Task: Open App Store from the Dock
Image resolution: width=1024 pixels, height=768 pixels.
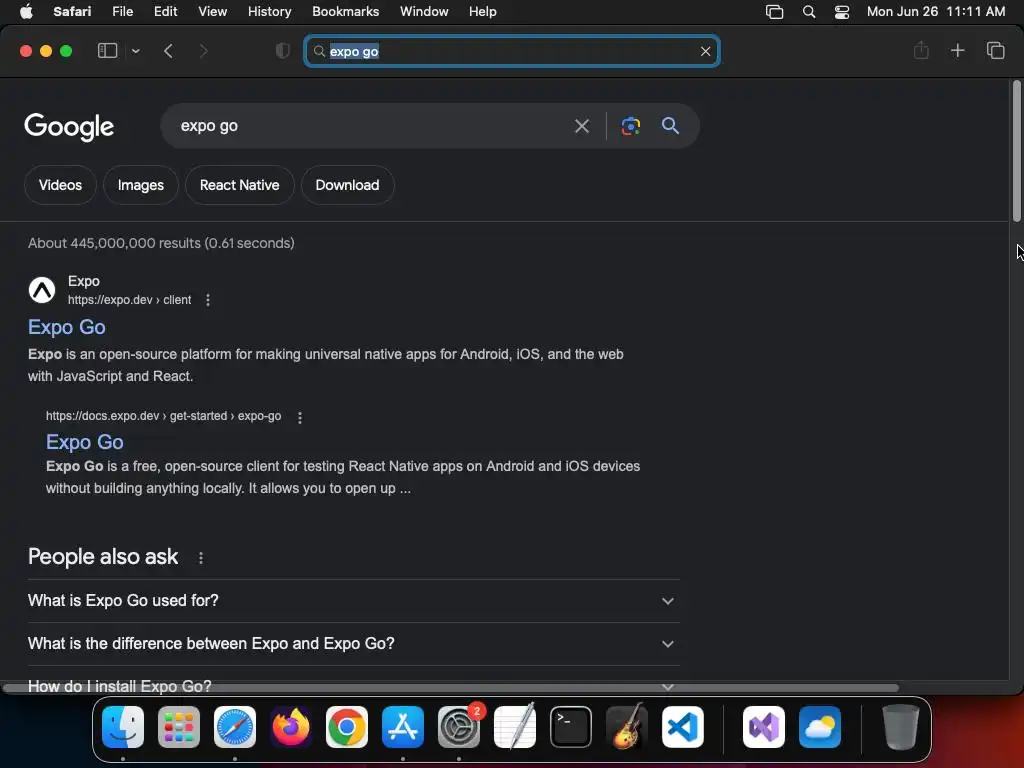Action: (x=403, y=727)
